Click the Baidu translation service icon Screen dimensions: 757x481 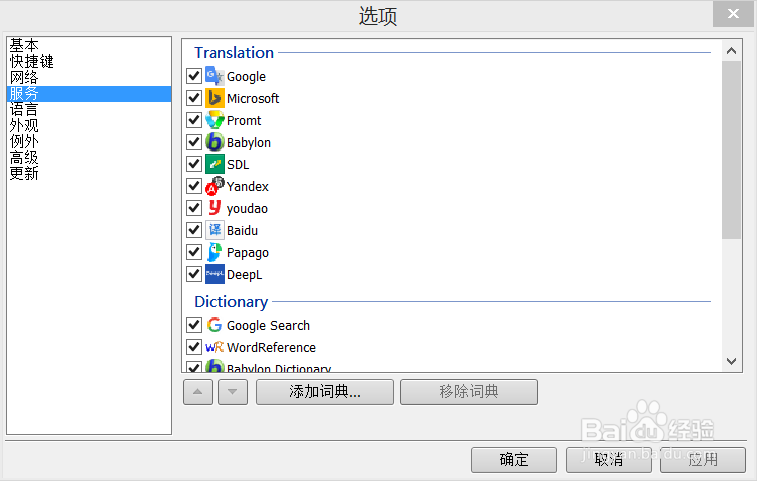pos(215,230)
